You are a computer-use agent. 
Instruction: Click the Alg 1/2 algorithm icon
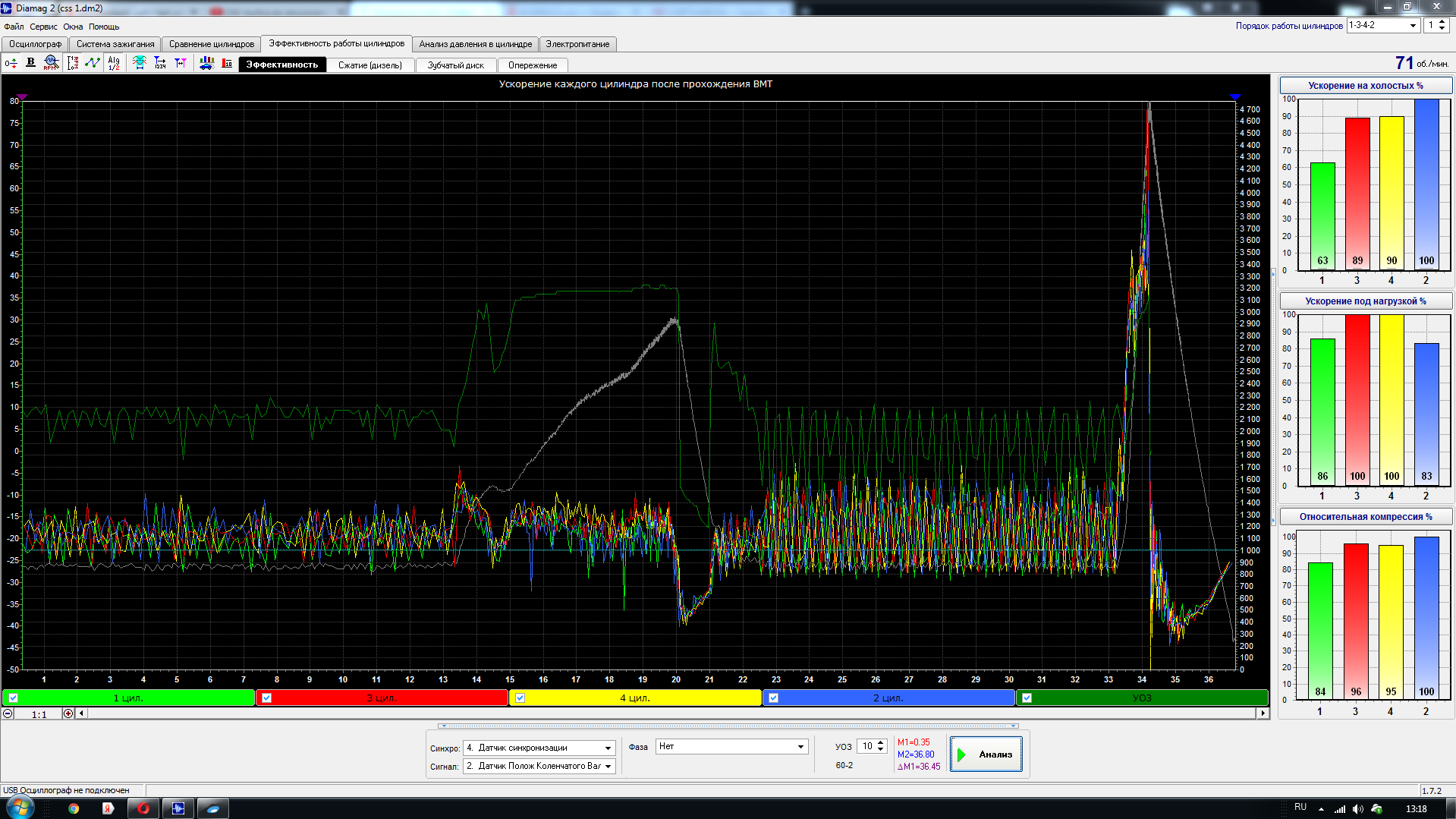(x=114, y=63)
